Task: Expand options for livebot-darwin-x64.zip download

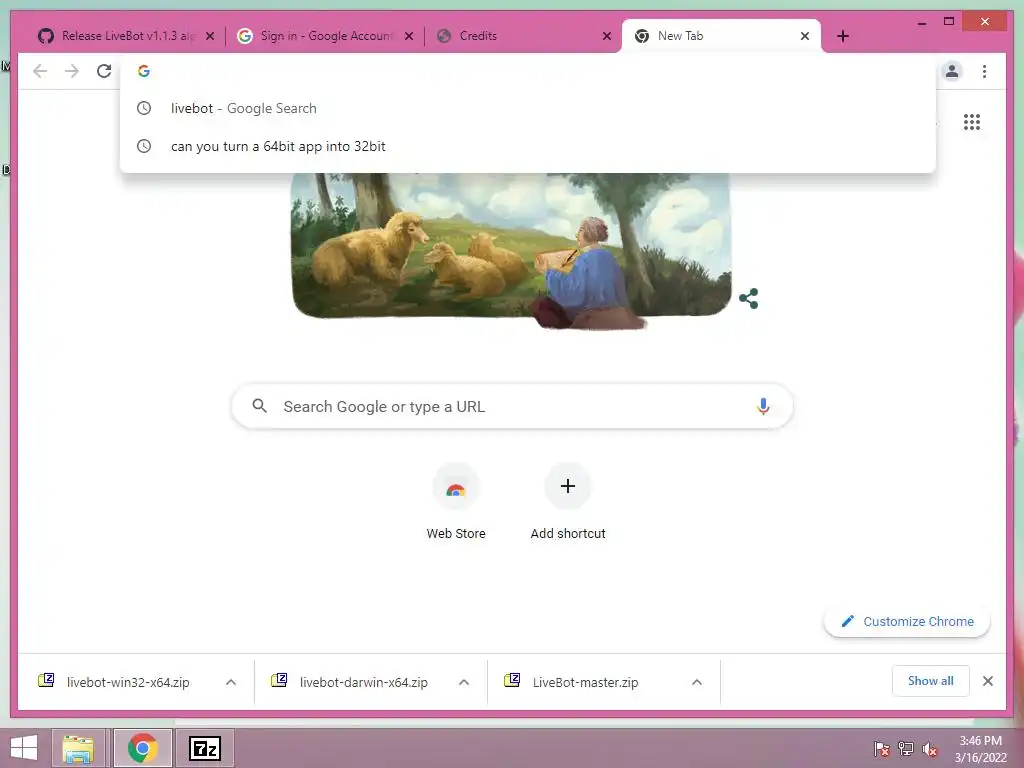Action: [464, 682]
